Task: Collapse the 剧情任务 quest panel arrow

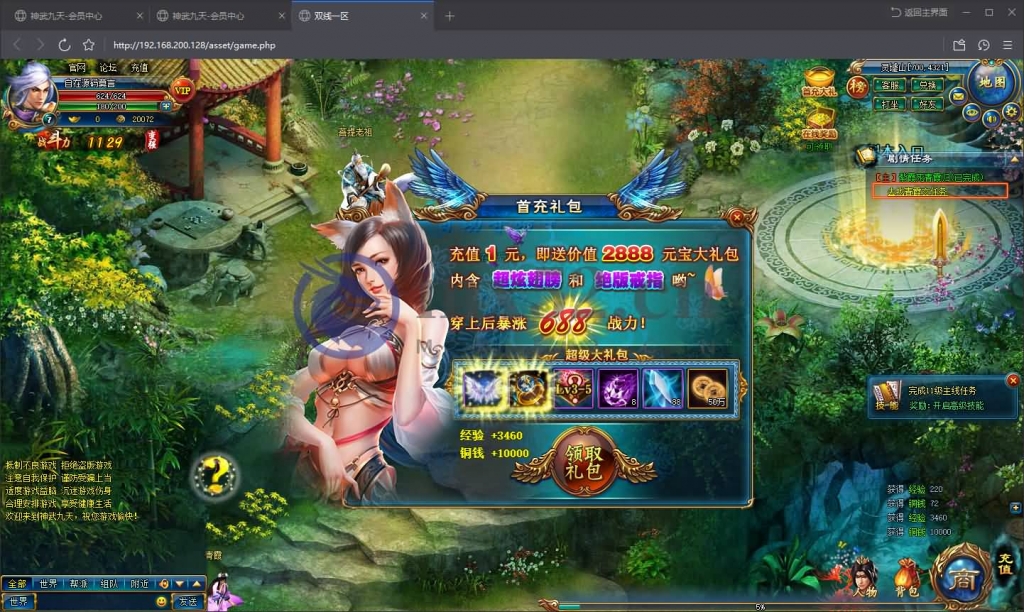Action: (1013, 158)
